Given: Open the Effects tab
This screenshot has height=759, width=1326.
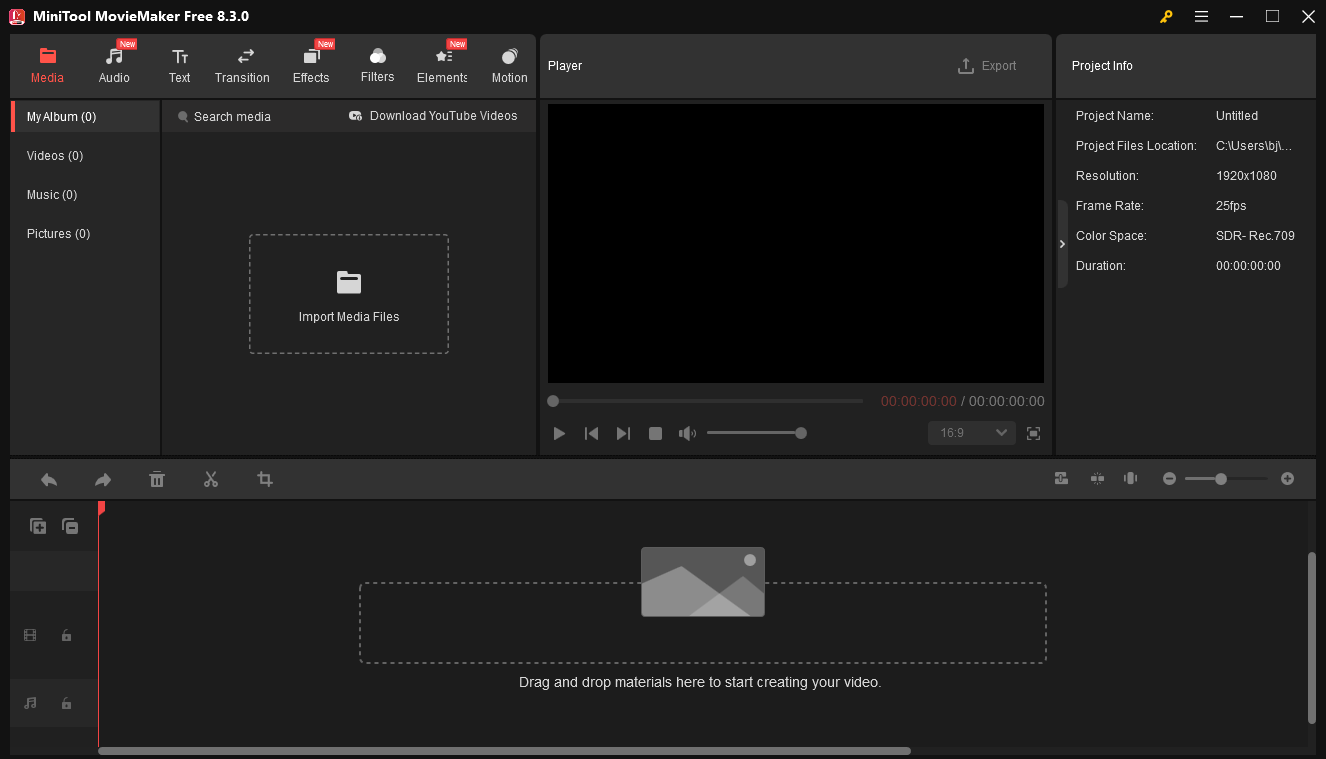Looking at the screenshot, I should click(x=311, y=66).
